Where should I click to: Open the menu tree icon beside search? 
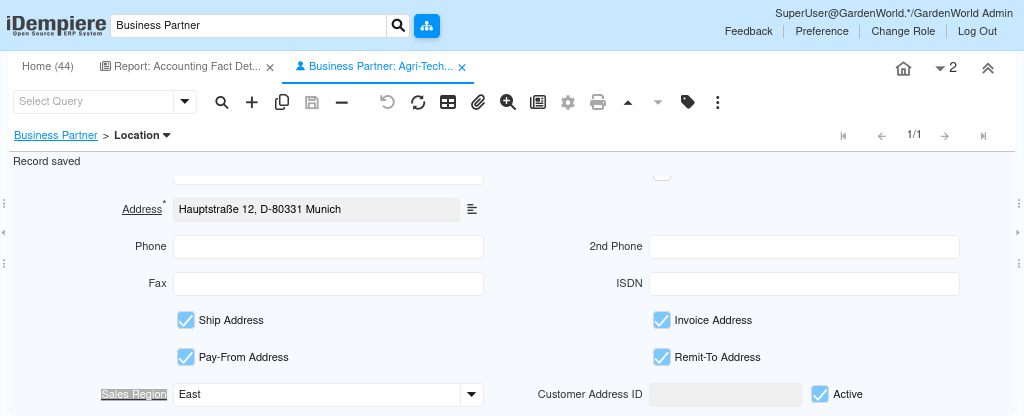(x=427, y=26)
